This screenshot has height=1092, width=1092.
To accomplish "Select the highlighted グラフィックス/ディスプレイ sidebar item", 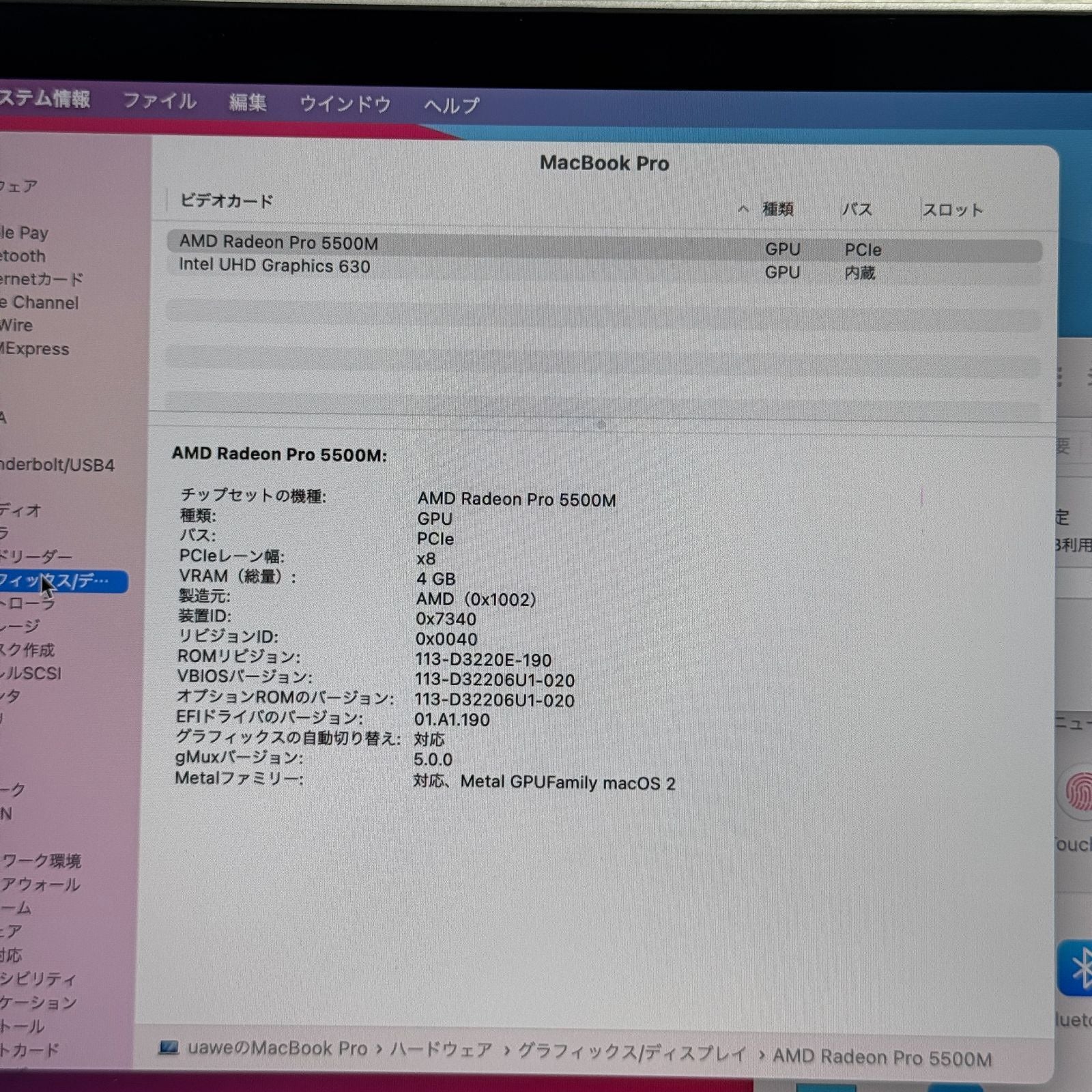I will [x=63, y=581].
